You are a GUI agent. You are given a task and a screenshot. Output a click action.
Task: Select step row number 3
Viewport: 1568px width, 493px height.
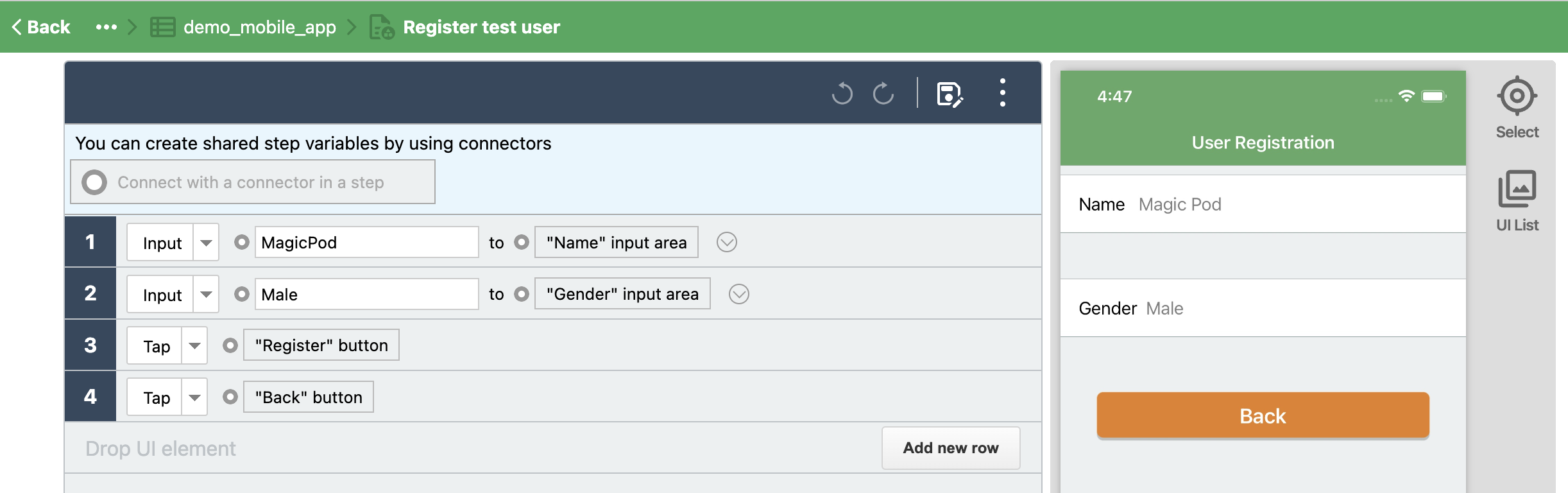(x=90, y=345)
